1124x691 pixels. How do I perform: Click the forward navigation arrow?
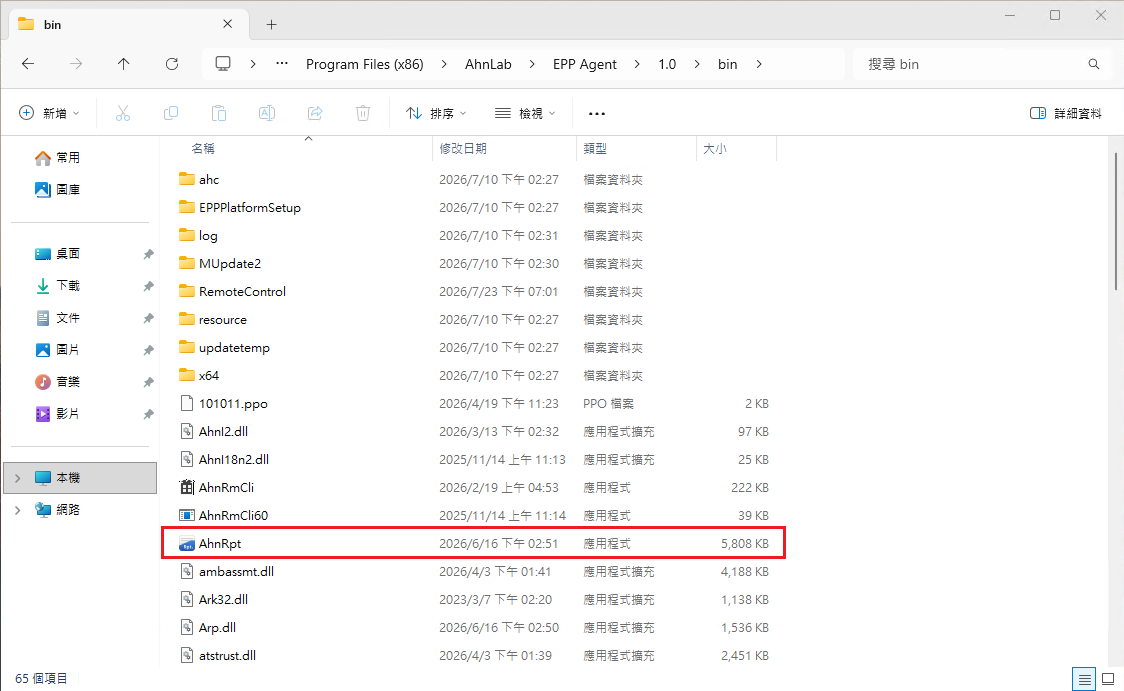tap(76, 64)
